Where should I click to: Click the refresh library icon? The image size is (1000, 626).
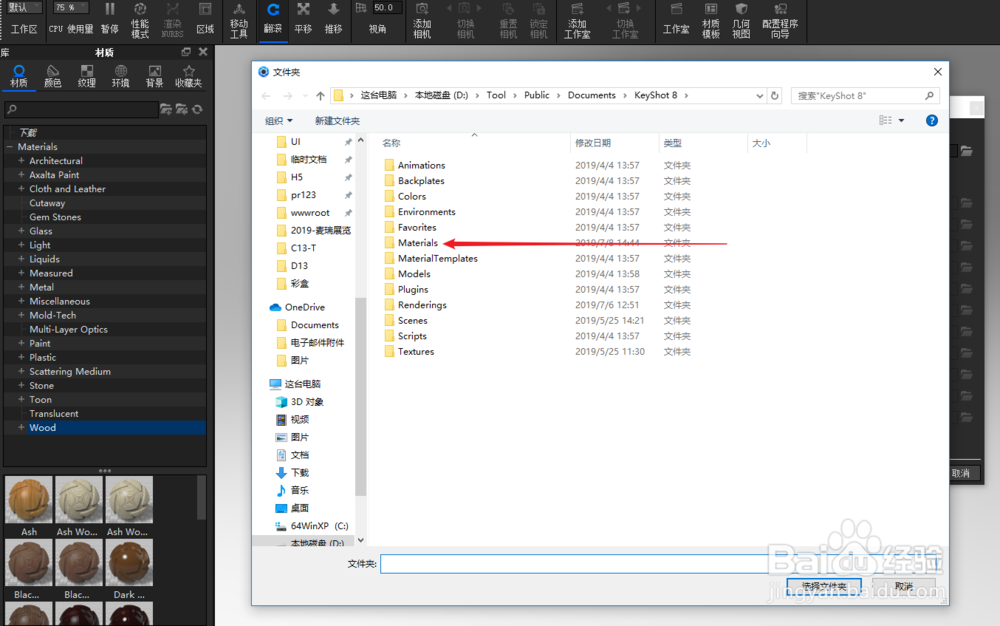tap(198, 110)
